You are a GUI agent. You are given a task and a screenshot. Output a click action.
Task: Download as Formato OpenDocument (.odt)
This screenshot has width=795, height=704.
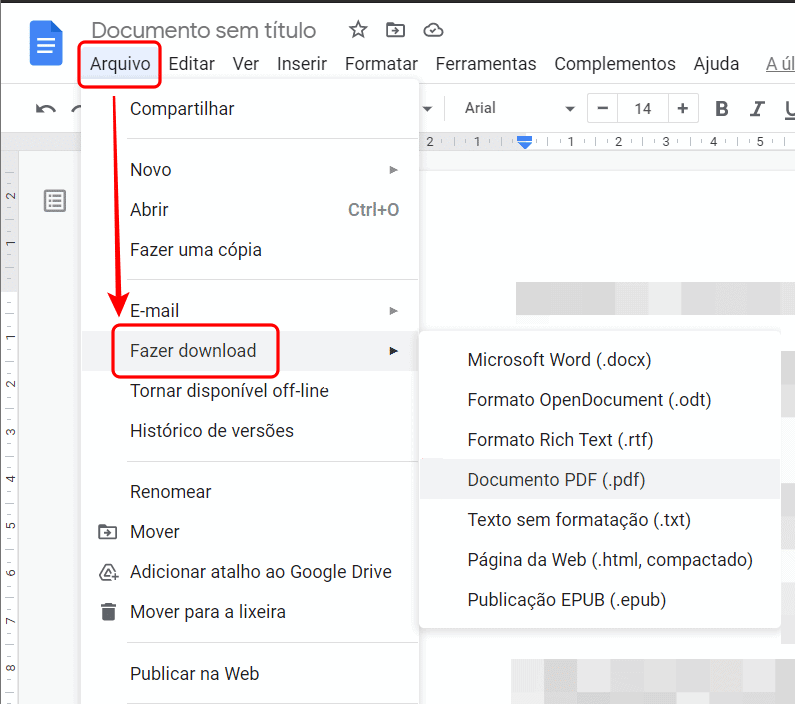pyautogui.click(x=600, y=400)
